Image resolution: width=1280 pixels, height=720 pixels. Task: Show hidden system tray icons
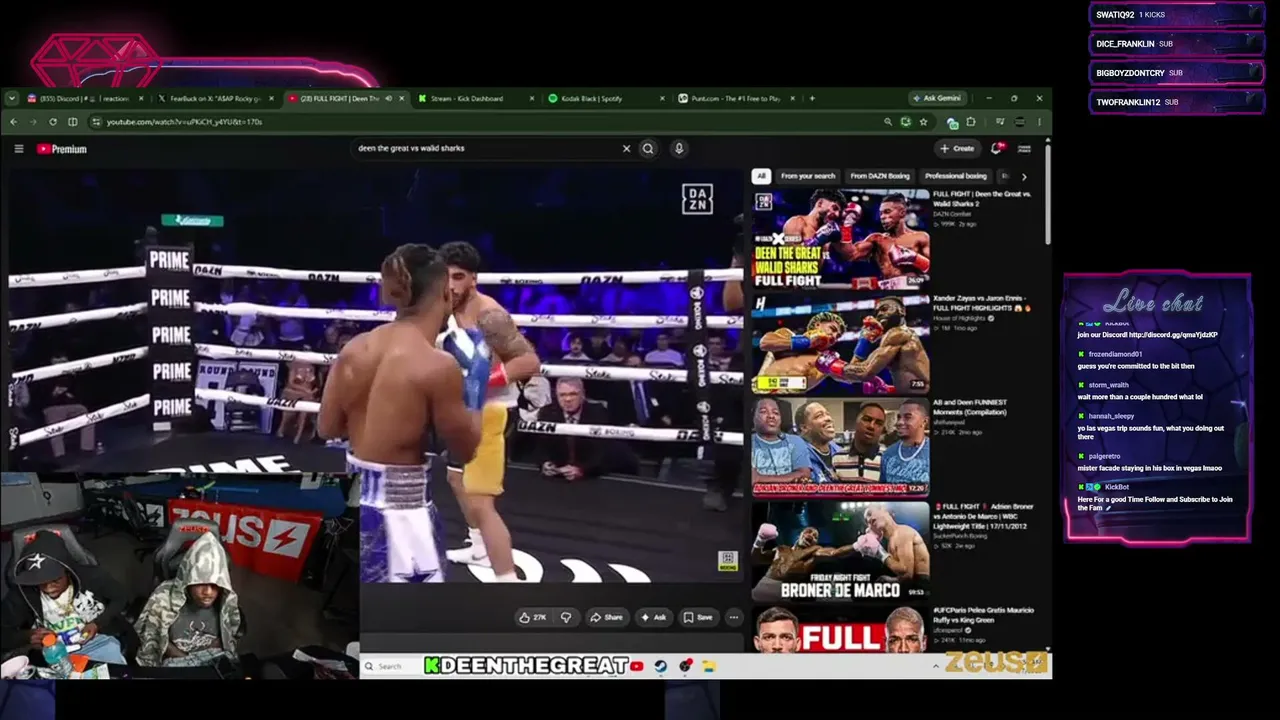[x=936, y=666]
